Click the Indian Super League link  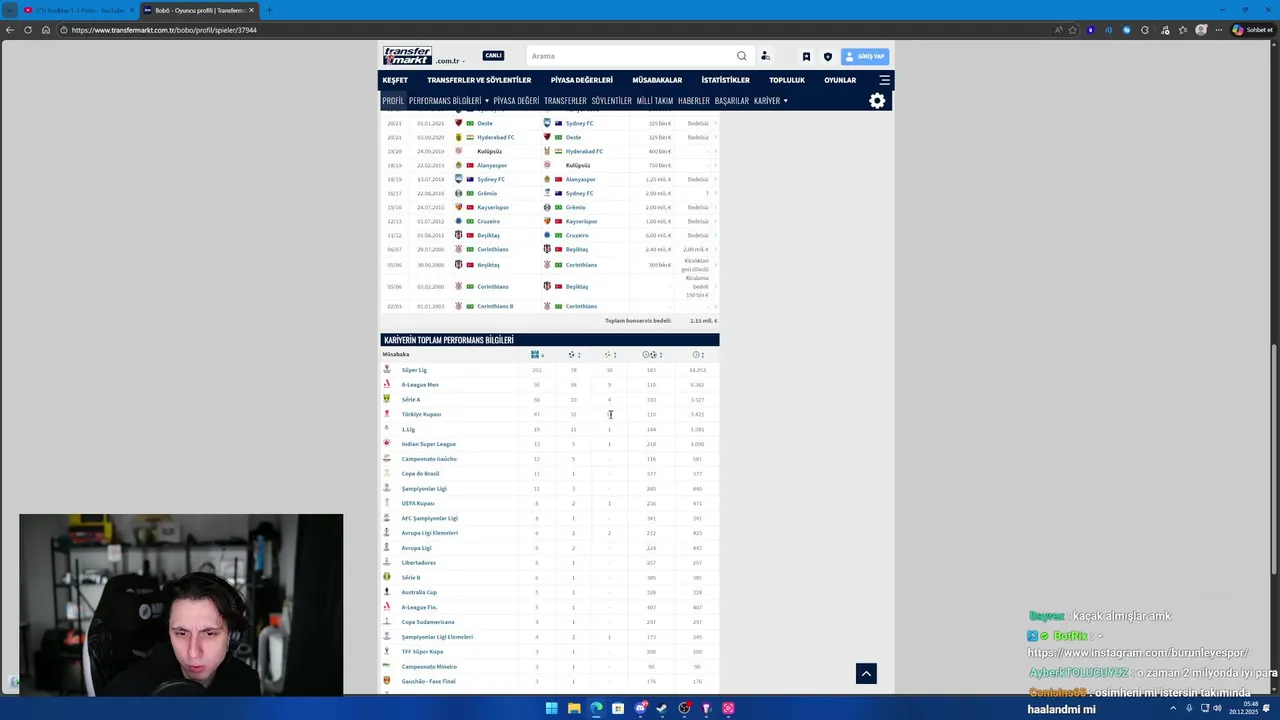[x=429, y=444]
